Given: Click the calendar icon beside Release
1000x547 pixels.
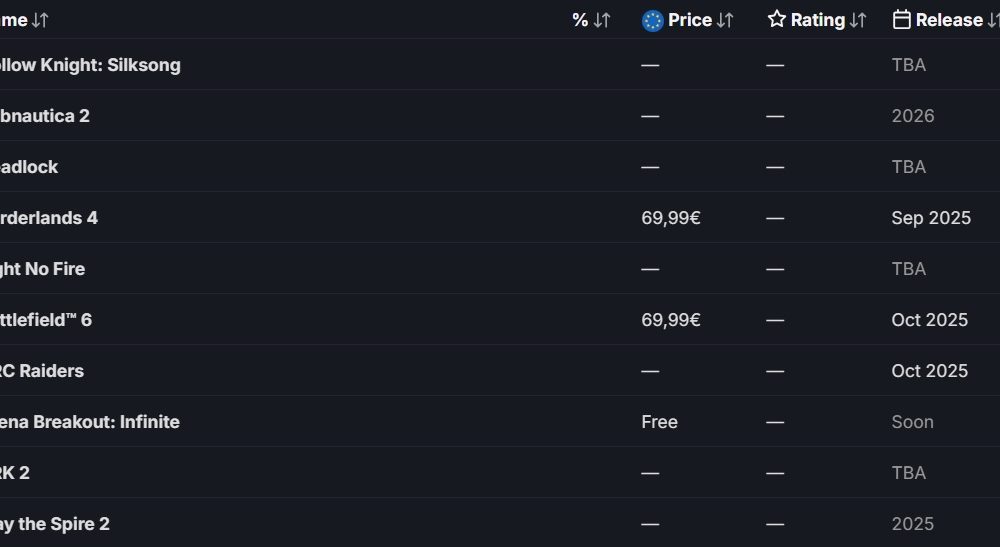Looking at the screenshot, I should pos(901,19).
